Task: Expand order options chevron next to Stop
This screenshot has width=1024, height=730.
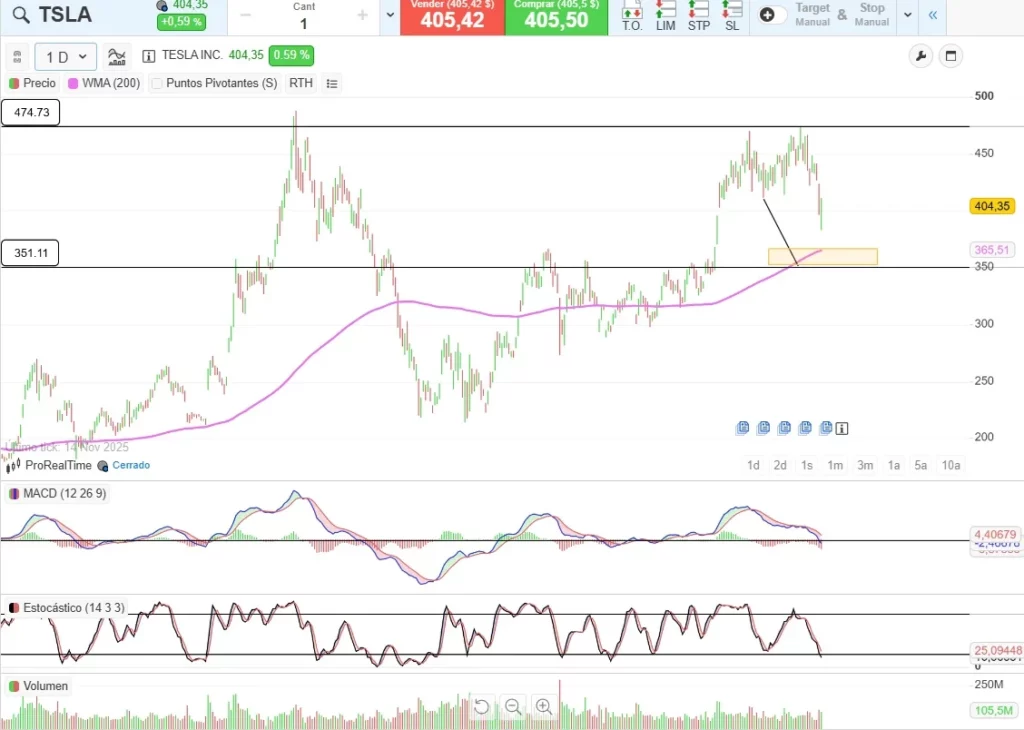Action: point(908,15)
